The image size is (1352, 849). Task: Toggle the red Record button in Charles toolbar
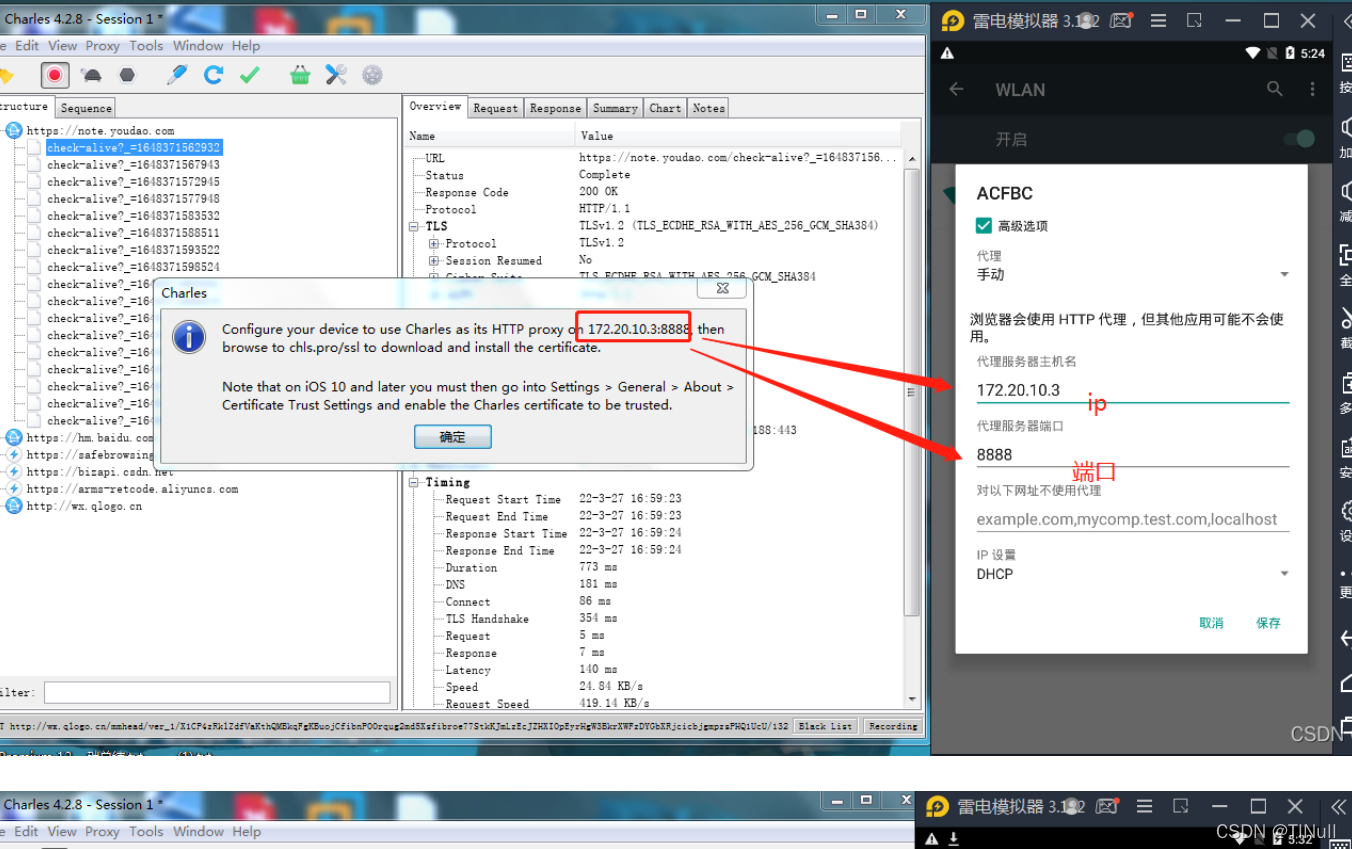tap(55, 75)
